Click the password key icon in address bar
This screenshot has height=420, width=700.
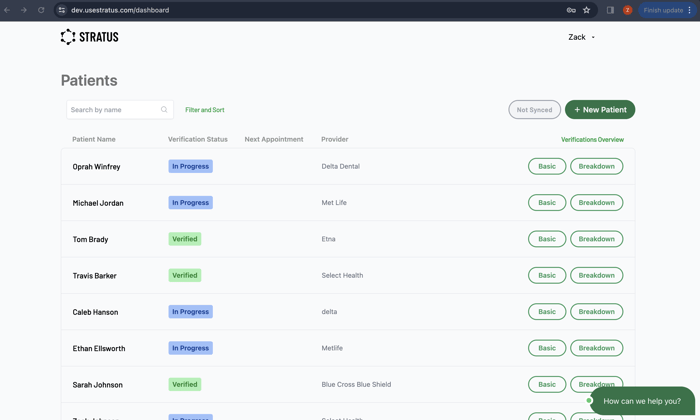click(x=571, y=10)
